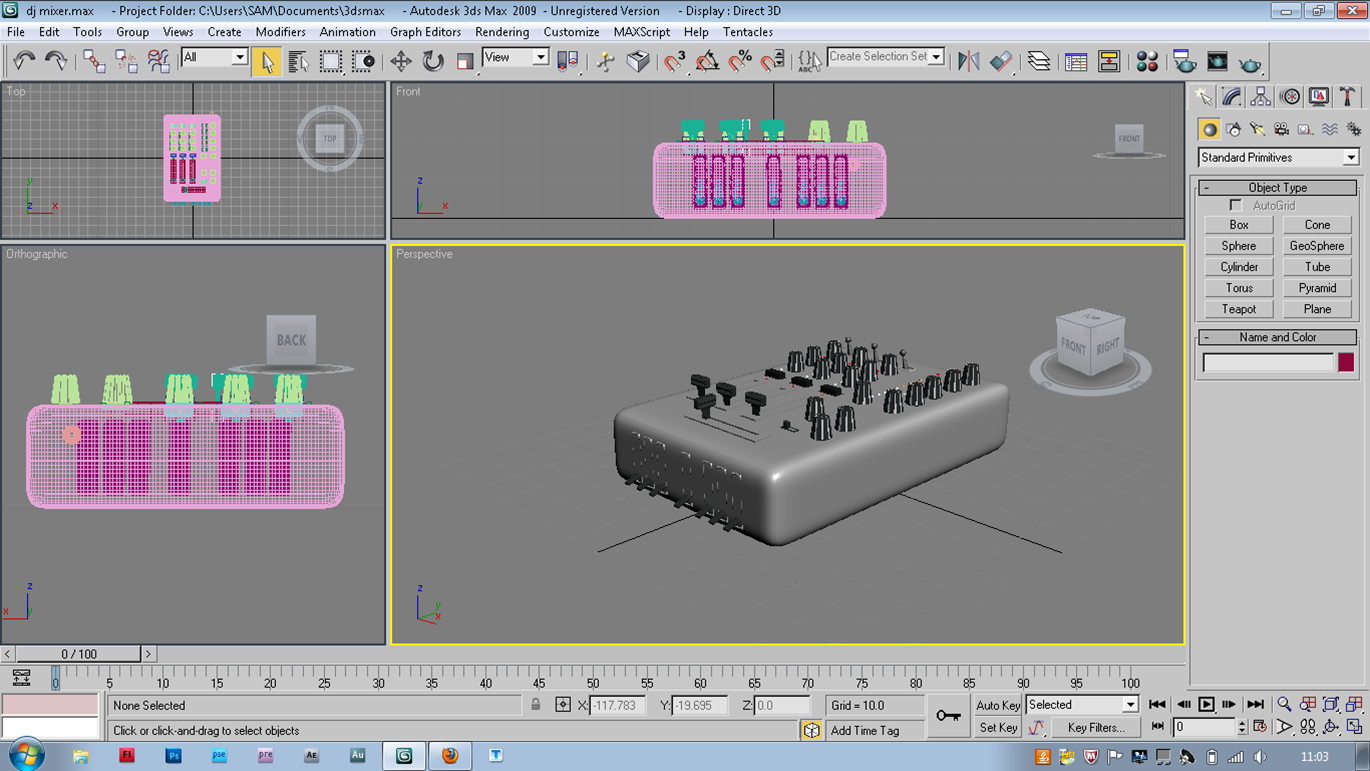This screenshot has width=1370, height=771.
Task: Activate the Select Object arrow tool
Action: click(x=267, y=61)
